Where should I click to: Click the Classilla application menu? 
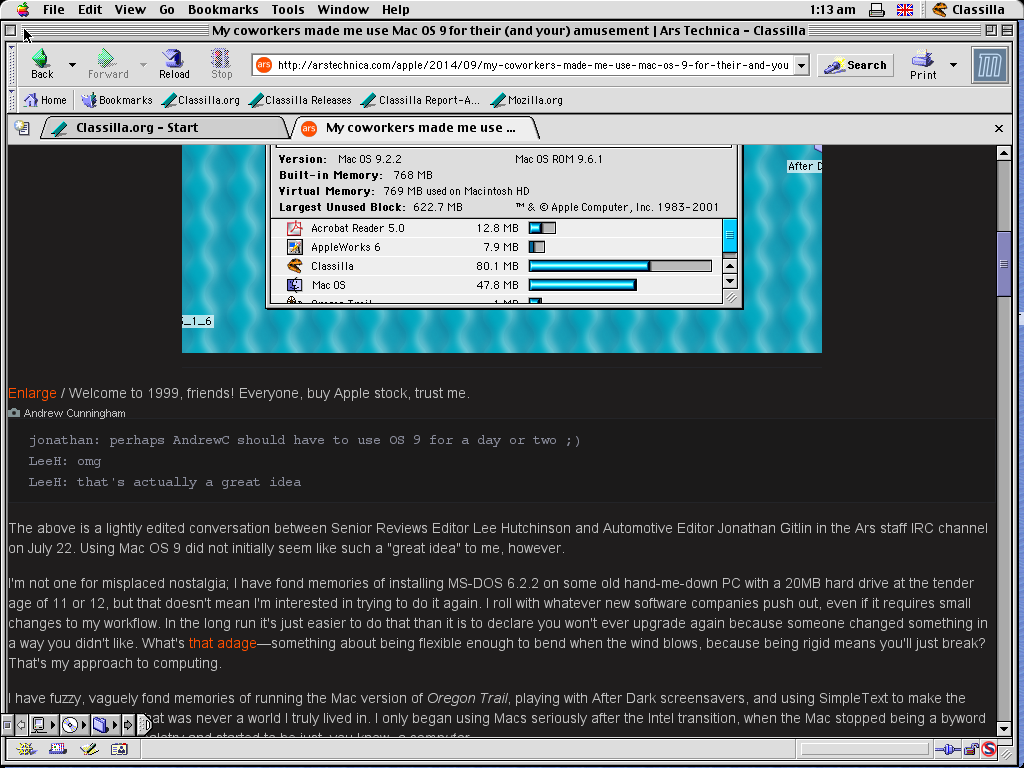968,10
